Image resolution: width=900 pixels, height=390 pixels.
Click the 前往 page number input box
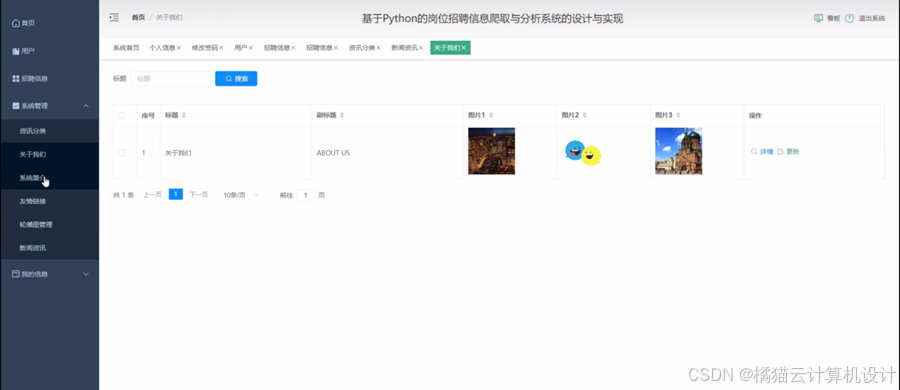pyautogui.click(x=305, y=195)
